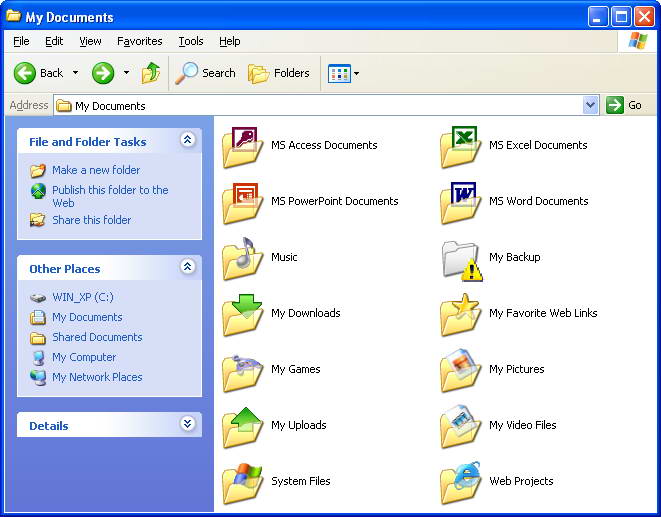Open the Favorites menu
This screenshot has height=517, width=661.
140,41
